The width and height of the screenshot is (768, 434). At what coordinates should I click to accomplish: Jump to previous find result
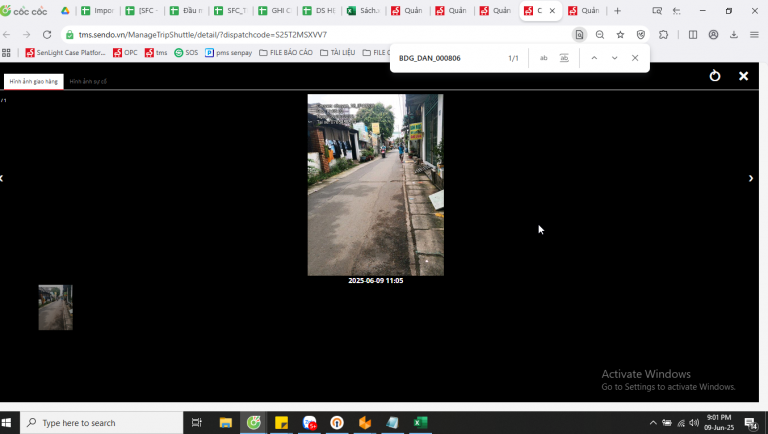[x=594, y=58]
